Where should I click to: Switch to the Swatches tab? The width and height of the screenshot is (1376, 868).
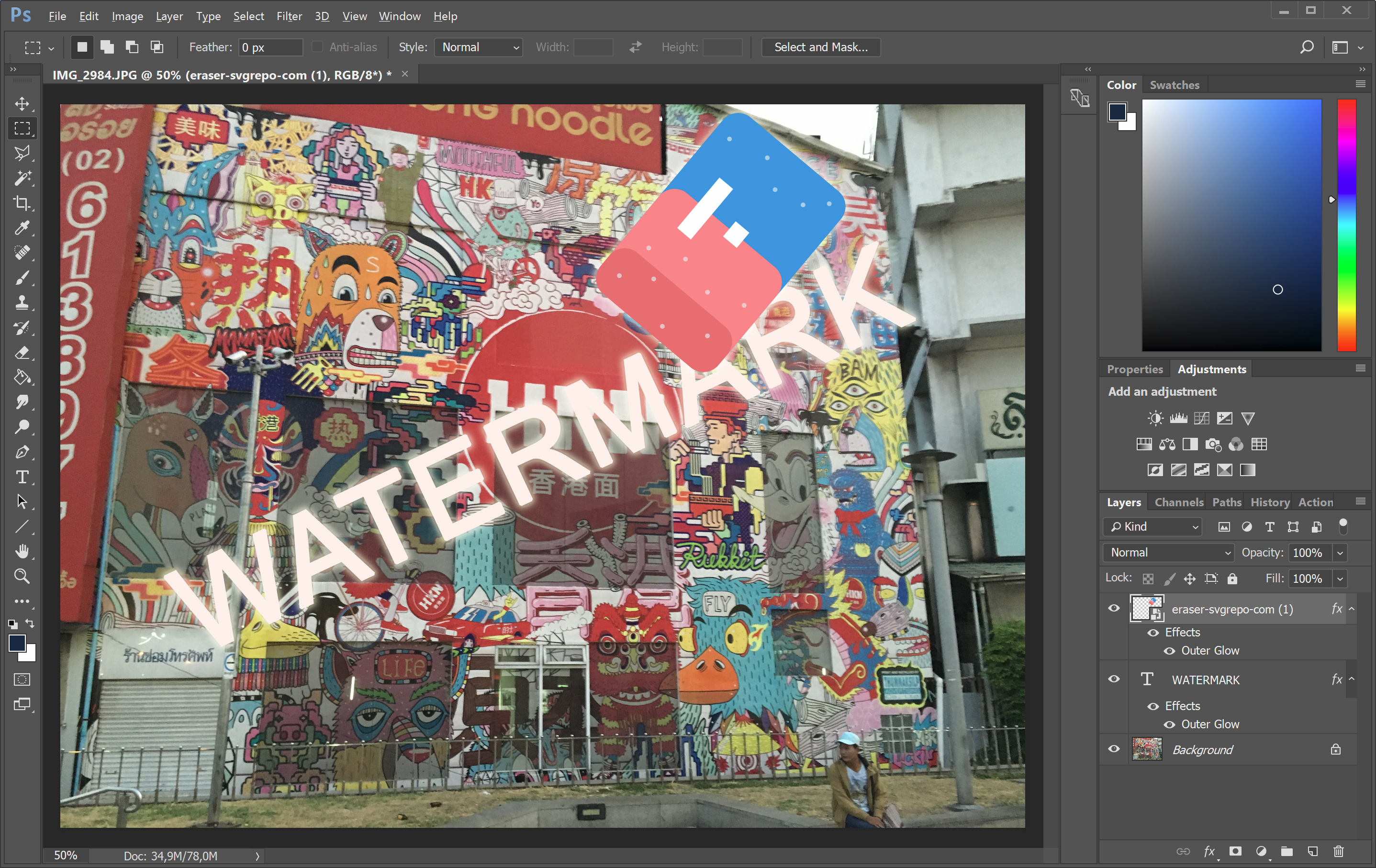[x=1175, y=85]
